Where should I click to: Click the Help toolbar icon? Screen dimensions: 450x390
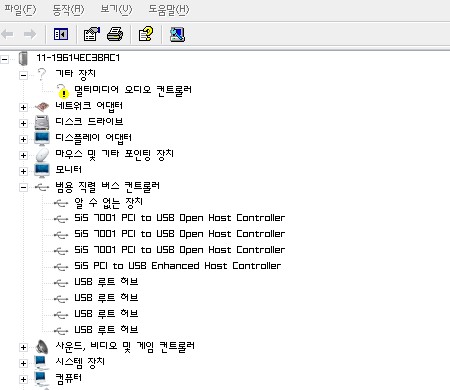[146, 34]
